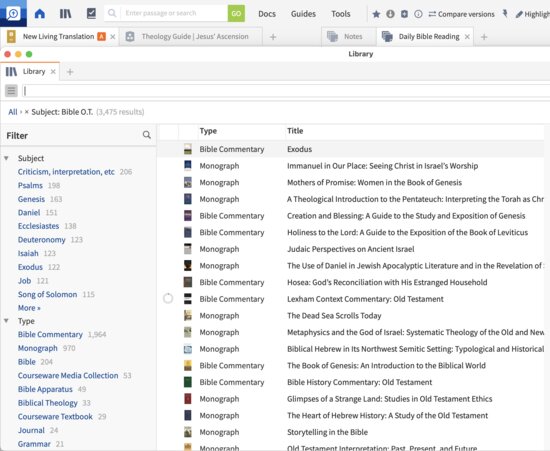The image size is (550, 451).
Task: Show more subjects with More »
Action: tap(29, 308)
